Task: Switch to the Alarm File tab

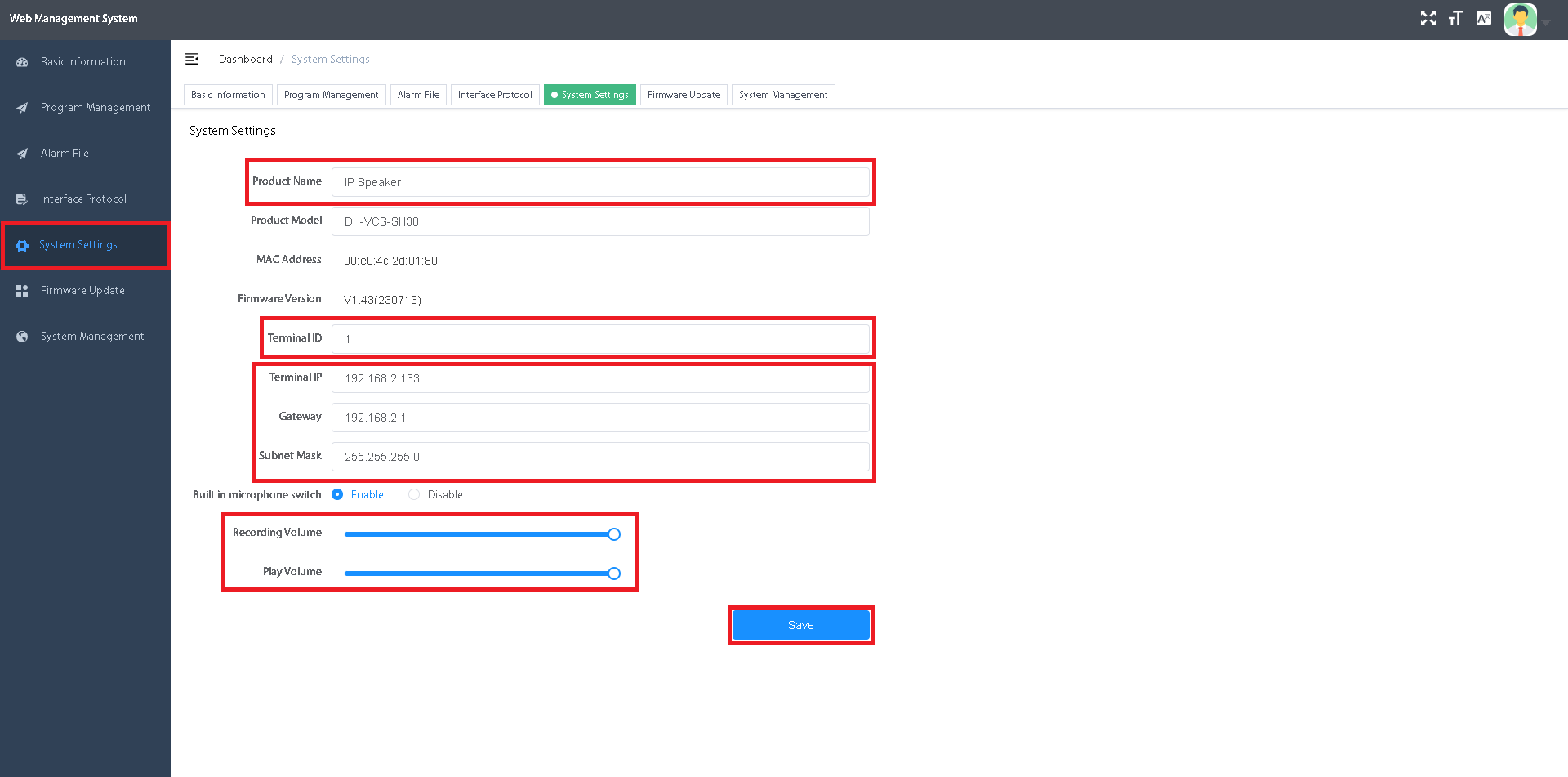Action: coord(418,95)
